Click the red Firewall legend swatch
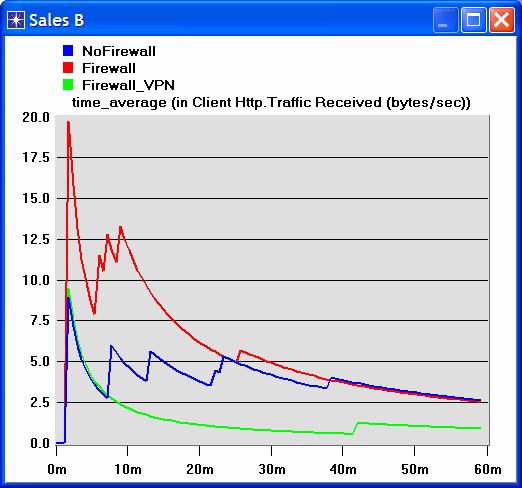522x488 pixels. click(x=68, y=68)
